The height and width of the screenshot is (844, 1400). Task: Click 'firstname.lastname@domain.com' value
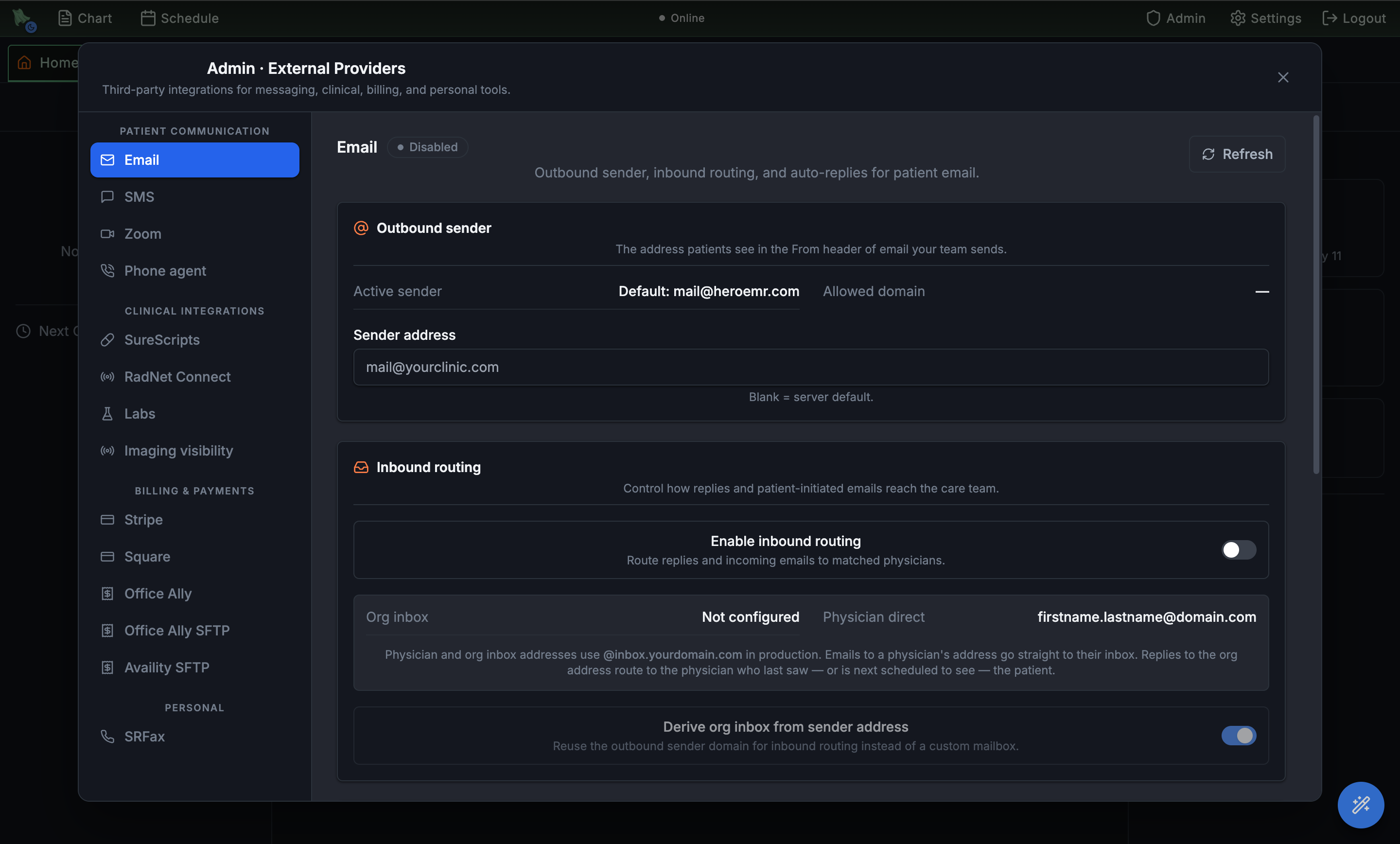tap(1147, 616)
